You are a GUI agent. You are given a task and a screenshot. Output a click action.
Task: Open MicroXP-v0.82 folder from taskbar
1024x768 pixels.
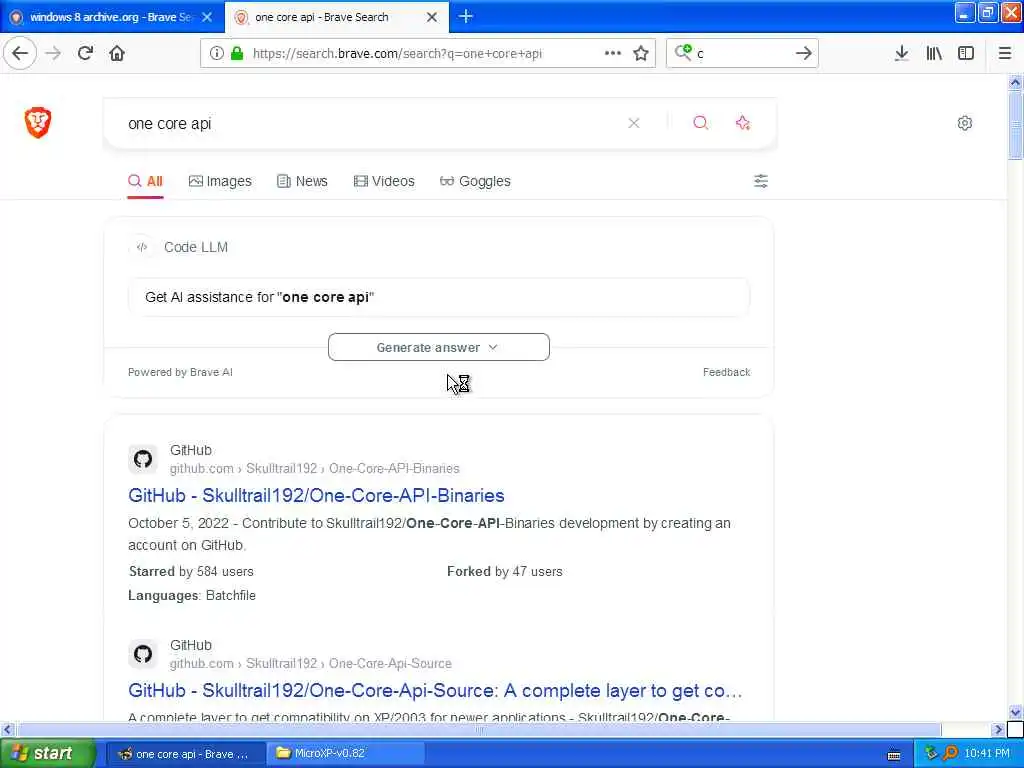pos(345,754)
